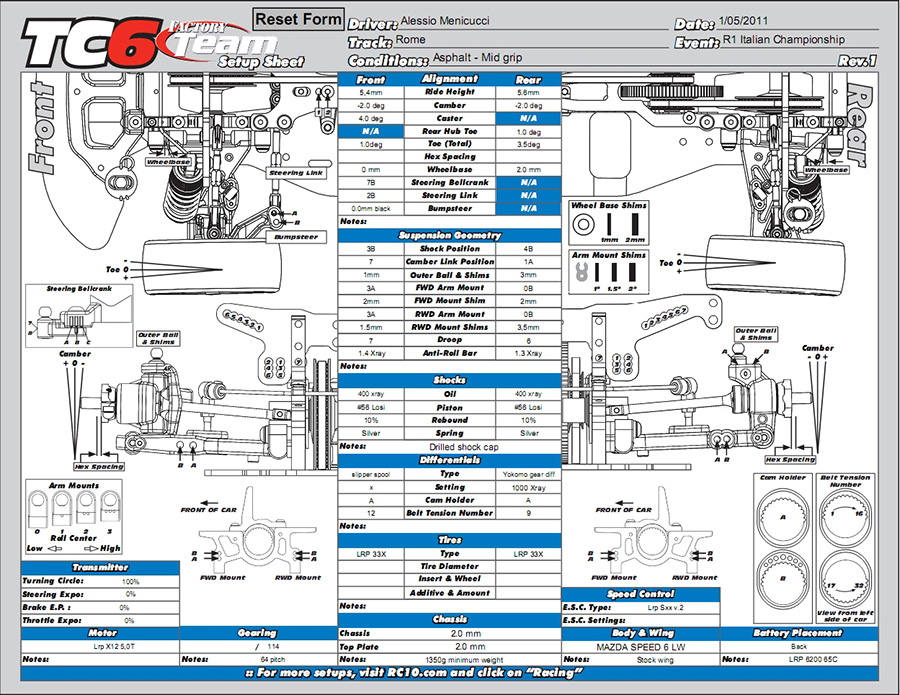The height and width of the screenshot is (695, 900).
Task: Select Battery Placement field Back
Action: click(799, 647)
